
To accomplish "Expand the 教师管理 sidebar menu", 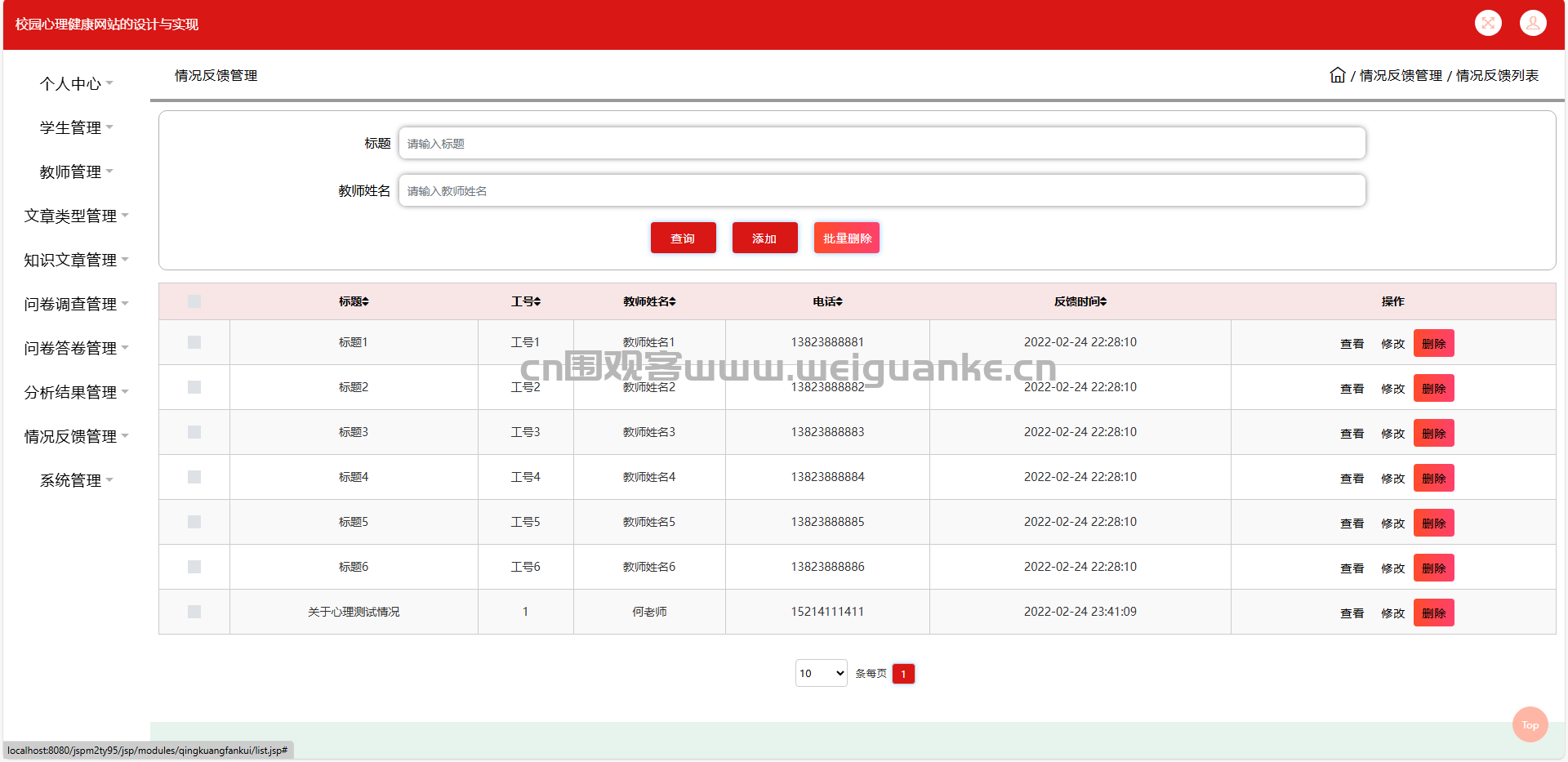I will 77,172.
